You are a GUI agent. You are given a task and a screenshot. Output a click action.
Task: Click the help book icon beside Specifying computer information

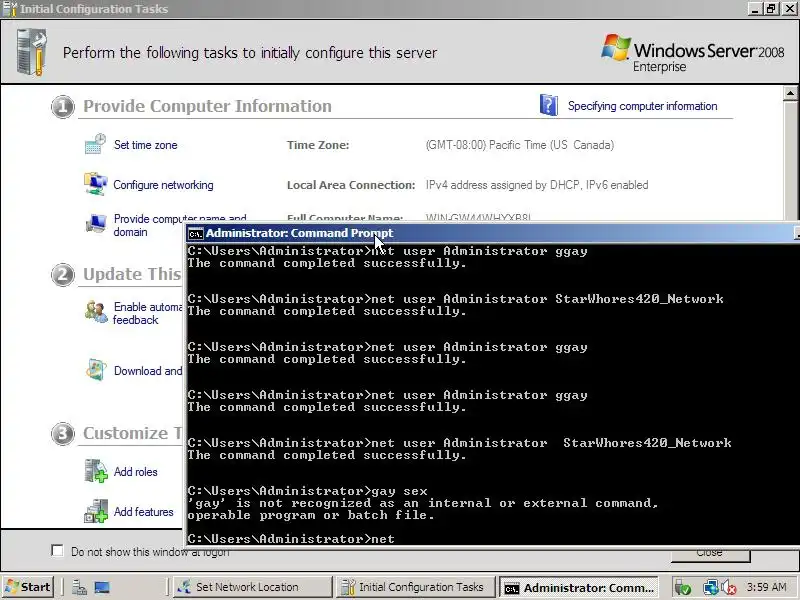(x=549, y=105)
